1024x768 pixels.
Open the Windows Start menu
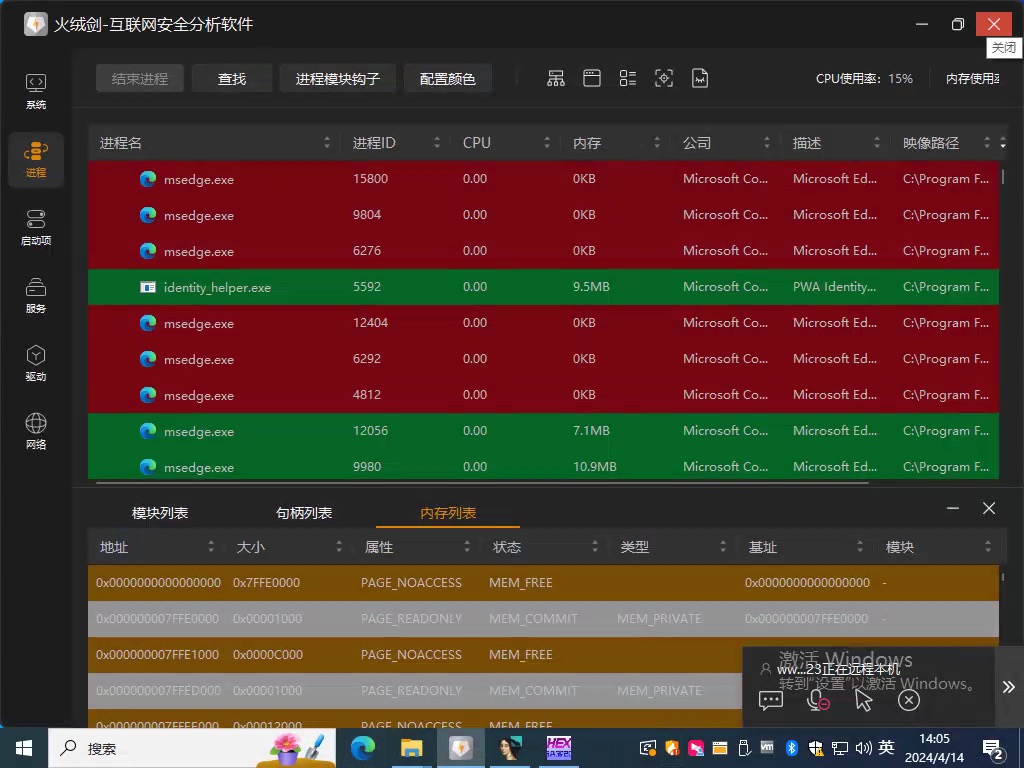(x=24, y=748)
